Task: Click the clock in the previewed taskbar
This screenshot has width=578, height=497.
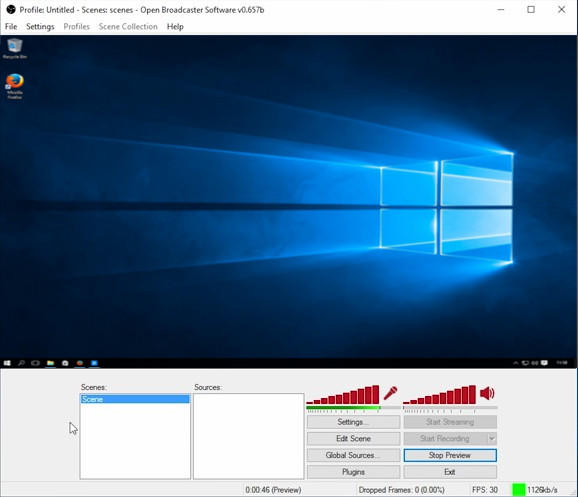Action: (562, 363)
